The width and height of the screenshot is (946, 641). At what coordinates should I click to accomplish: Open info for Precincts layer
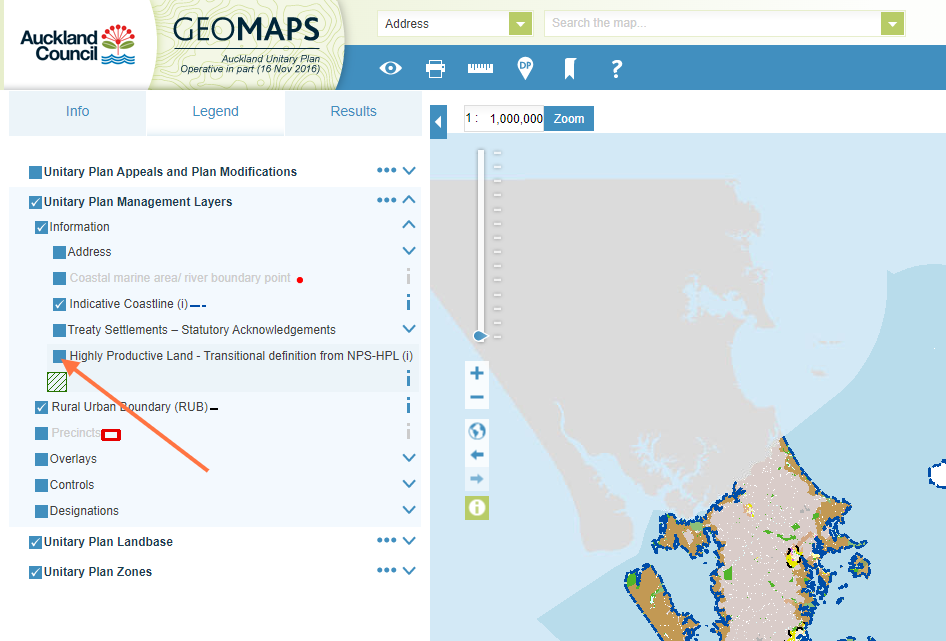click(408, 432)
